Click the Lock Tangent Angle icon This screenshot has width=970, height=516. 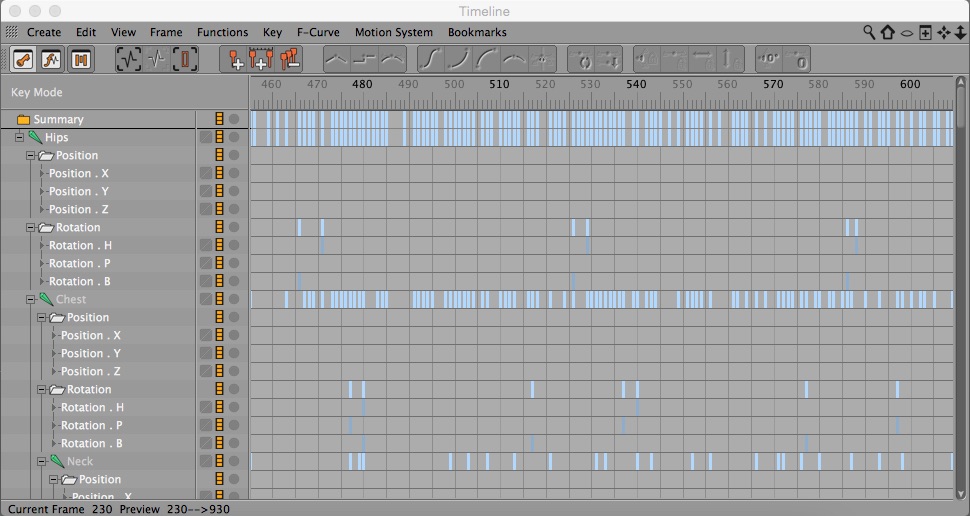tap(648, 59)
